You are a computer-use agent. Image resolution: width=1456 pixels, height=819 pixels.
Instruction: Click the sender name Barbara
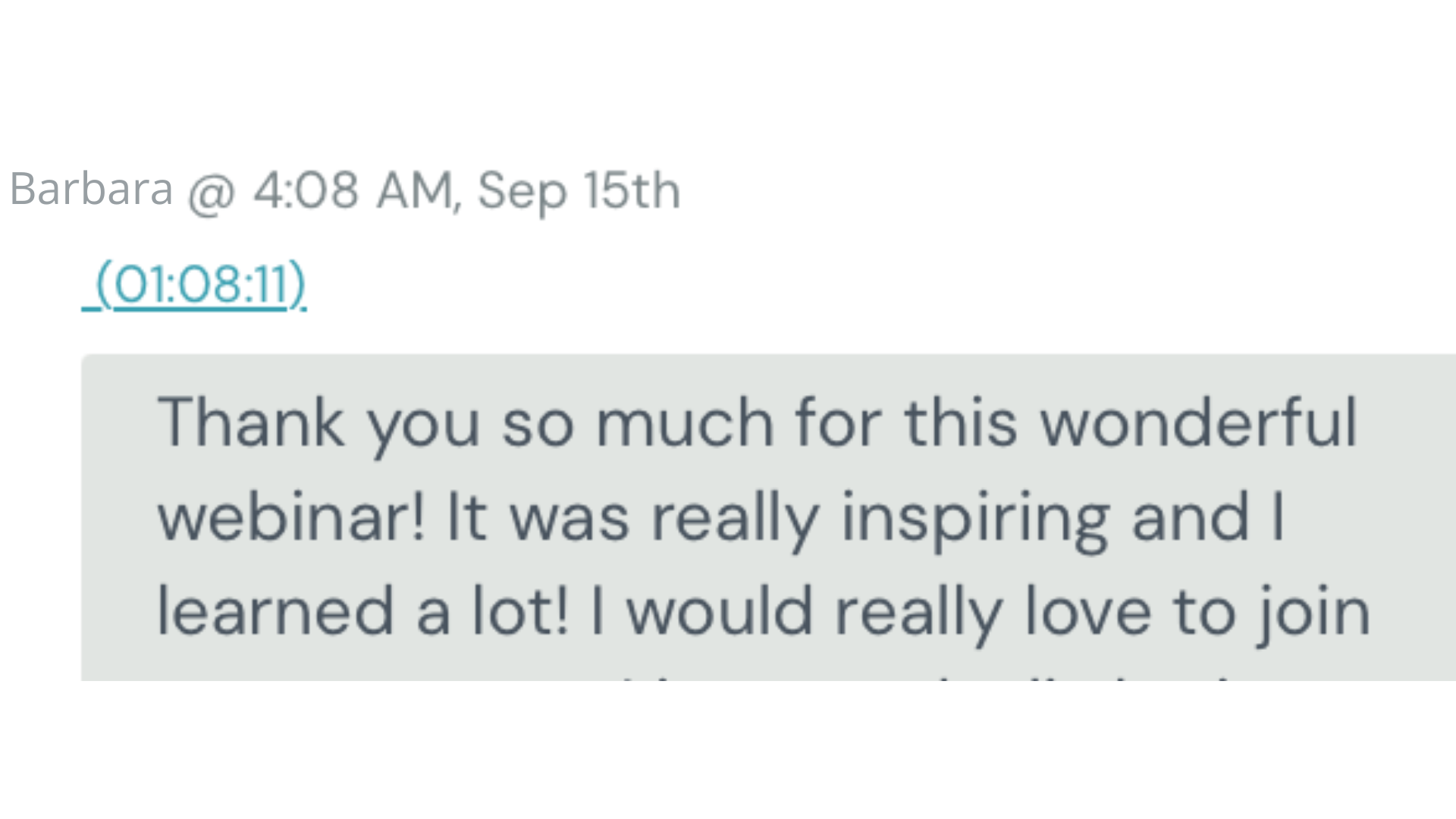[91, 189]
